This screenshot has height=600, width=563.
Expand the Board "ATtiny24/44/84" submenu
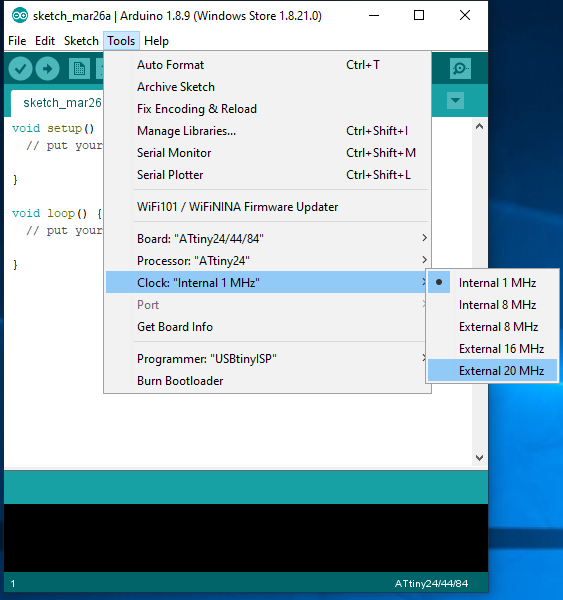[267, 239]
